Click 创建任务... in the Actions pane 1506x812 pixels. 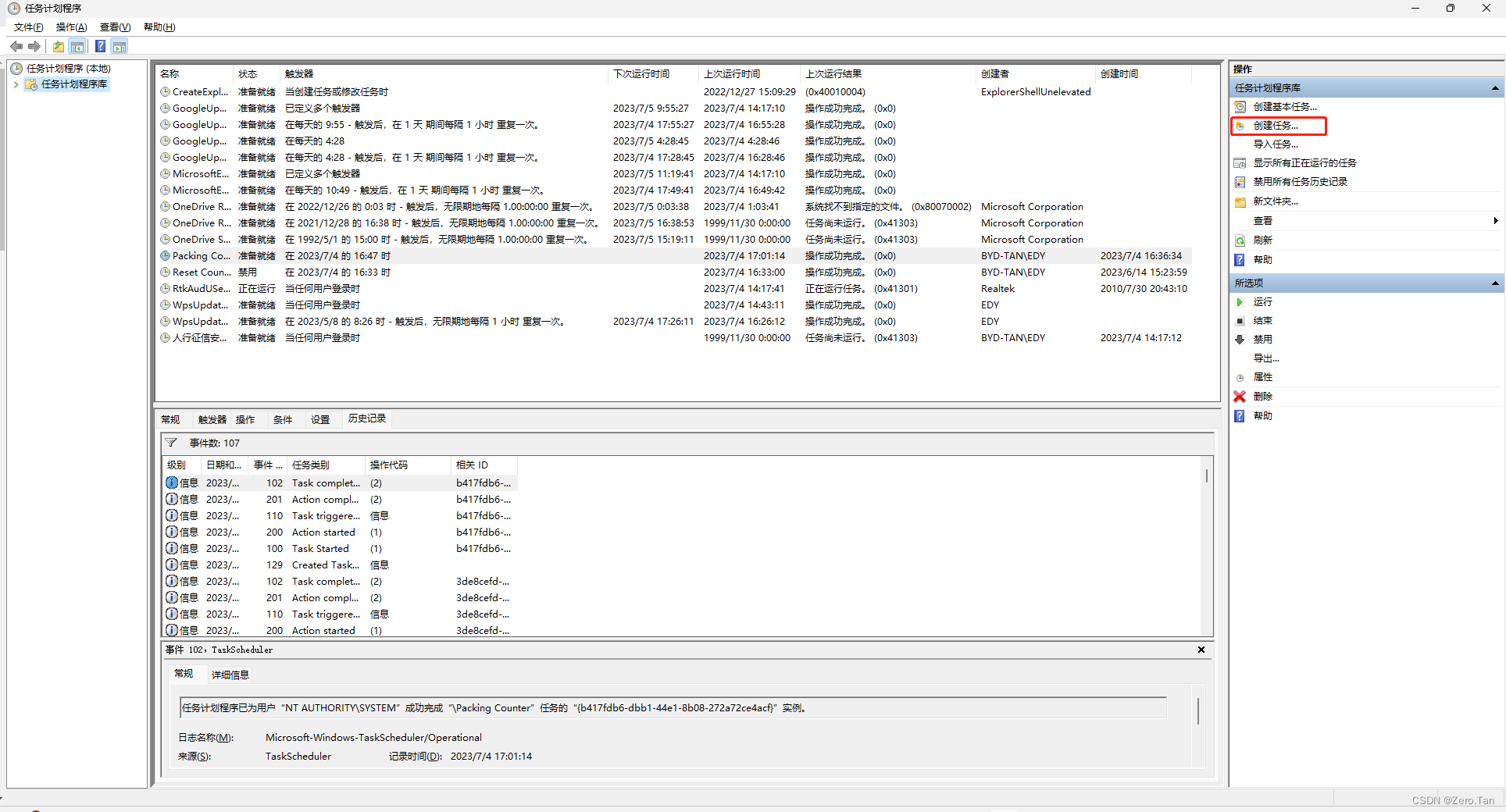coord(1276,126)
